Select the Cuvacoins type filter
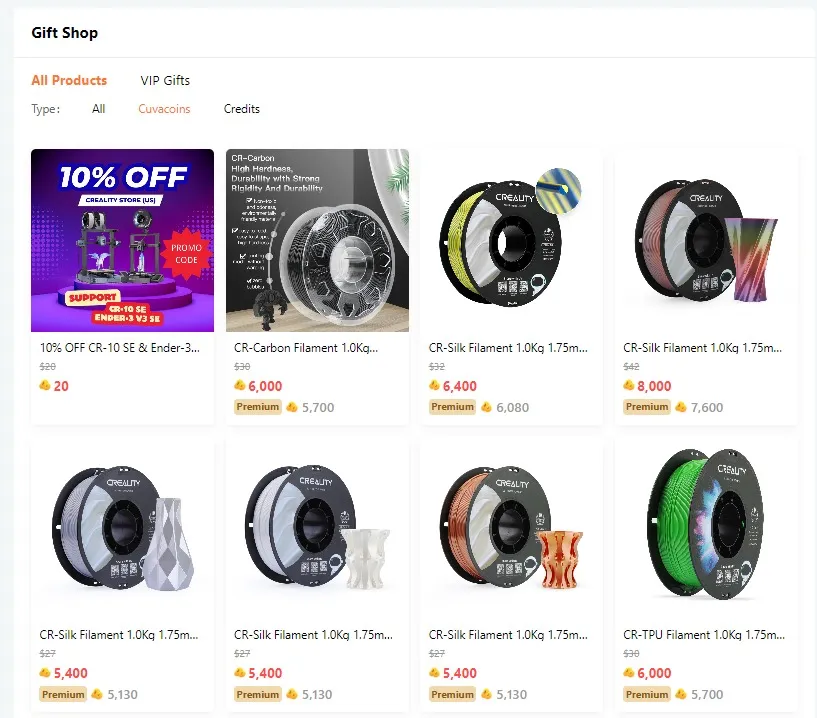 pos(164,109)
